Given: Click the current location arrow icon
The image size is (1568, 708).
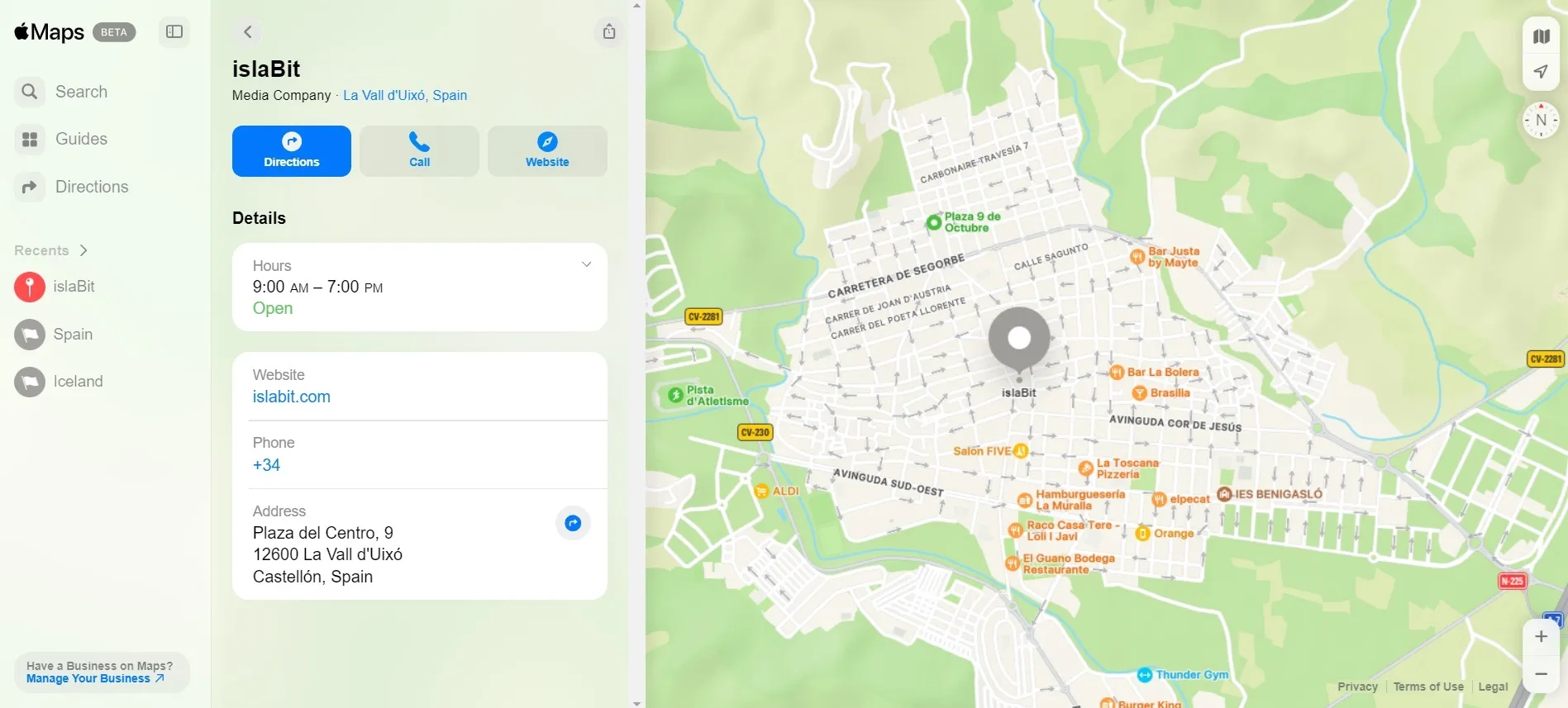Looking at the screenshot, I should pos(1541,72).
